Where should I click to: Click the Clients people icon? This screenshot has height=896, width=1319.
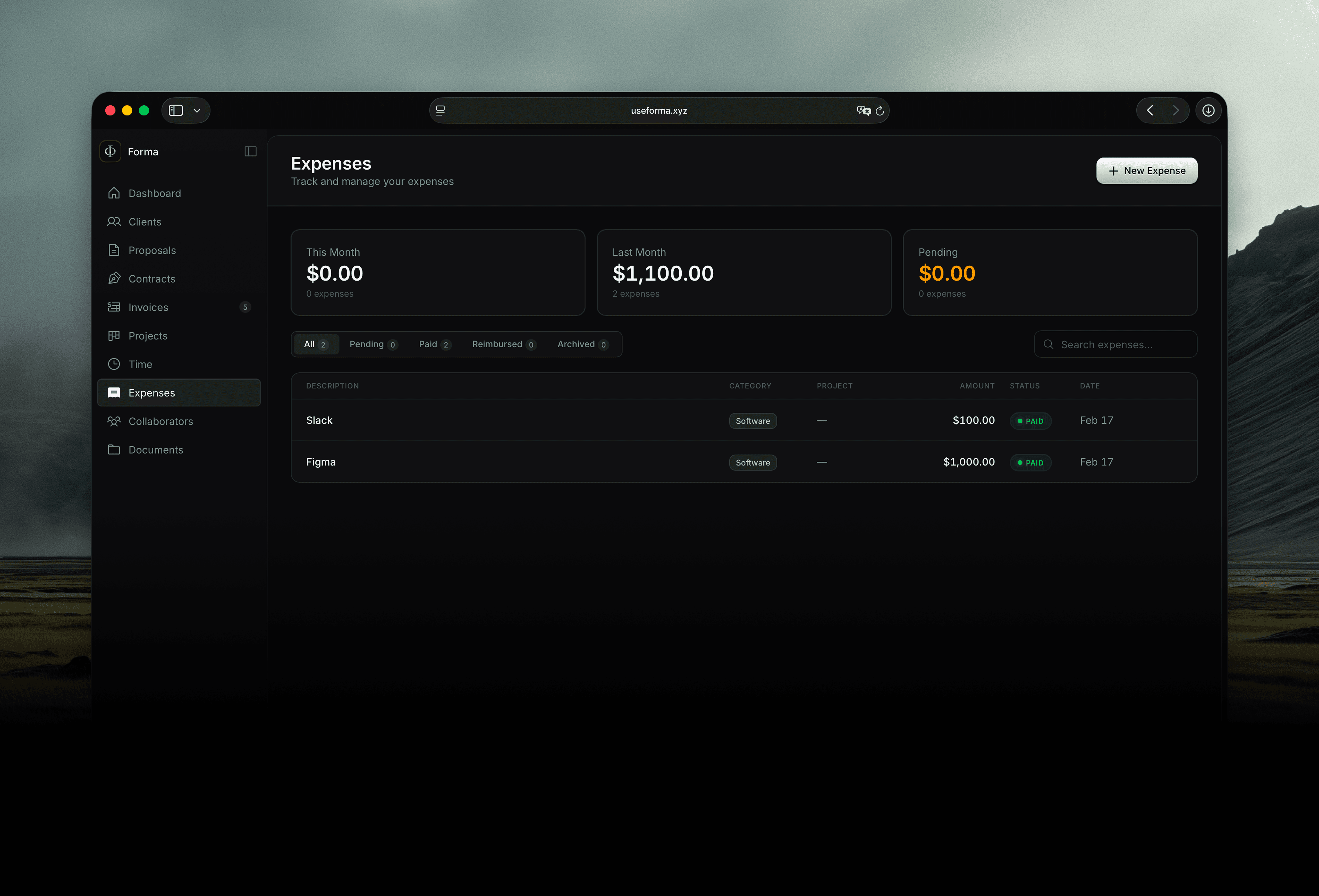click(114, 222)
